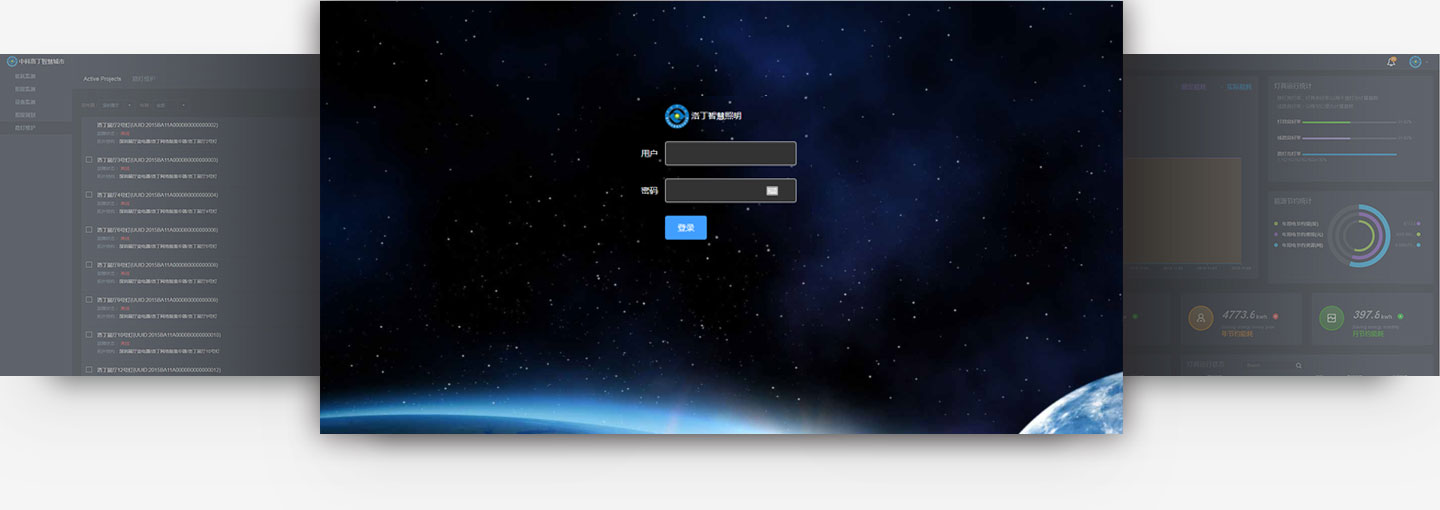Check the box for lamp UUID ending 00012
The width and height of the screenshot is (1440, 510).
[89, 370]
